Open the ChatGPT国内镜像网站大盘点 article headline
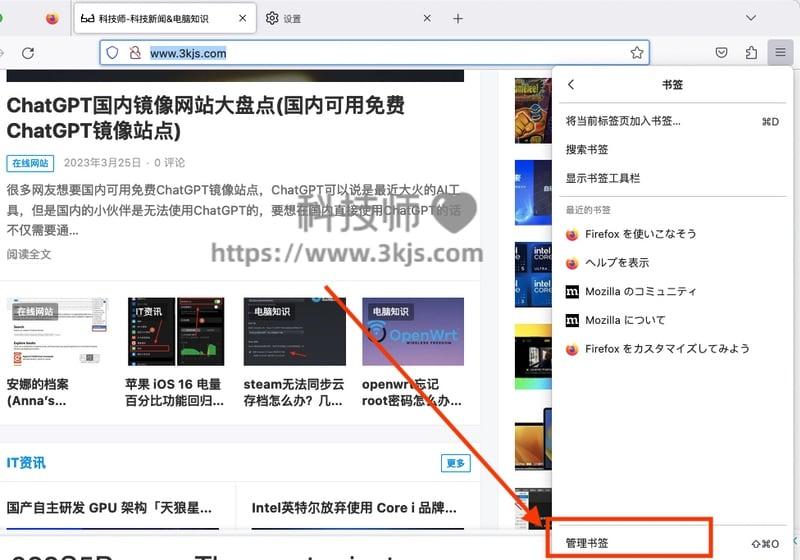This screenshot has width=800, height=560. click(x=206, y=118)
